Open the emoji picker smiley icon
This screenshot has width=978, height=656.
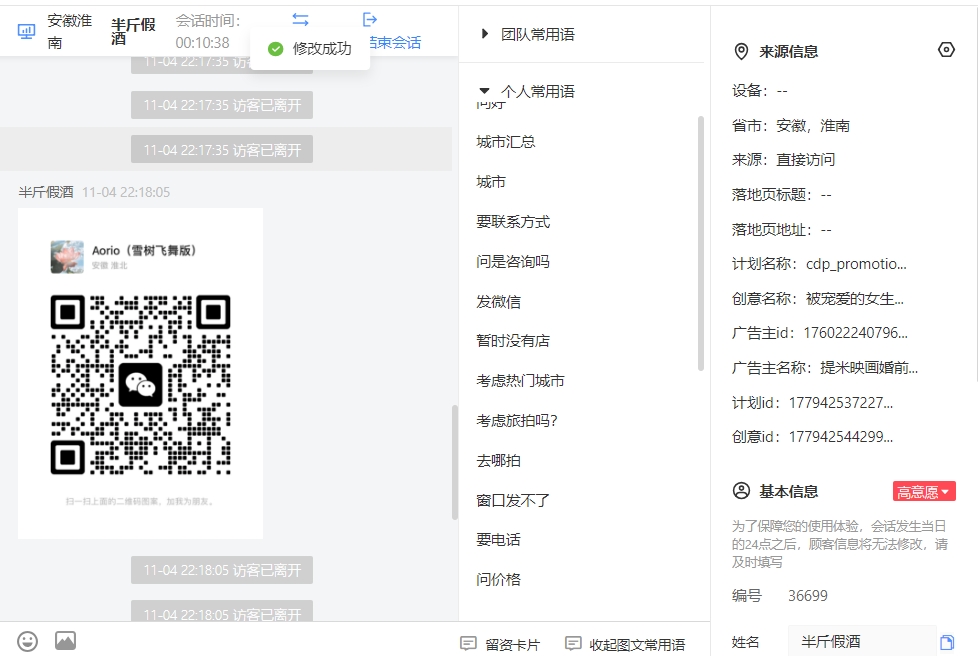click(27, 641)
